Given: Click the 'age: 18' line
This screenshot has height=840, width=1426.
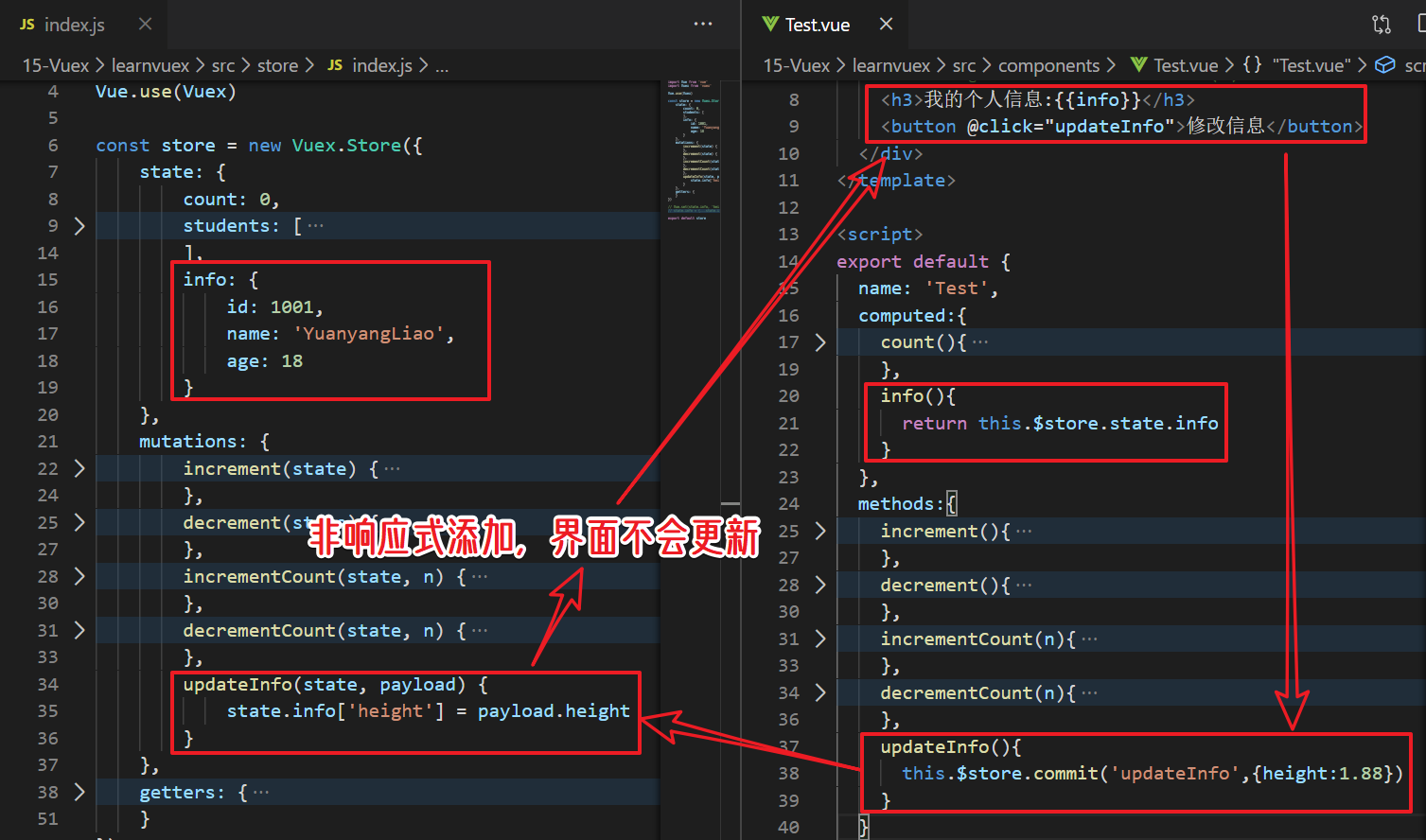Looking at the screenshot, I should [x=265, y=361].
